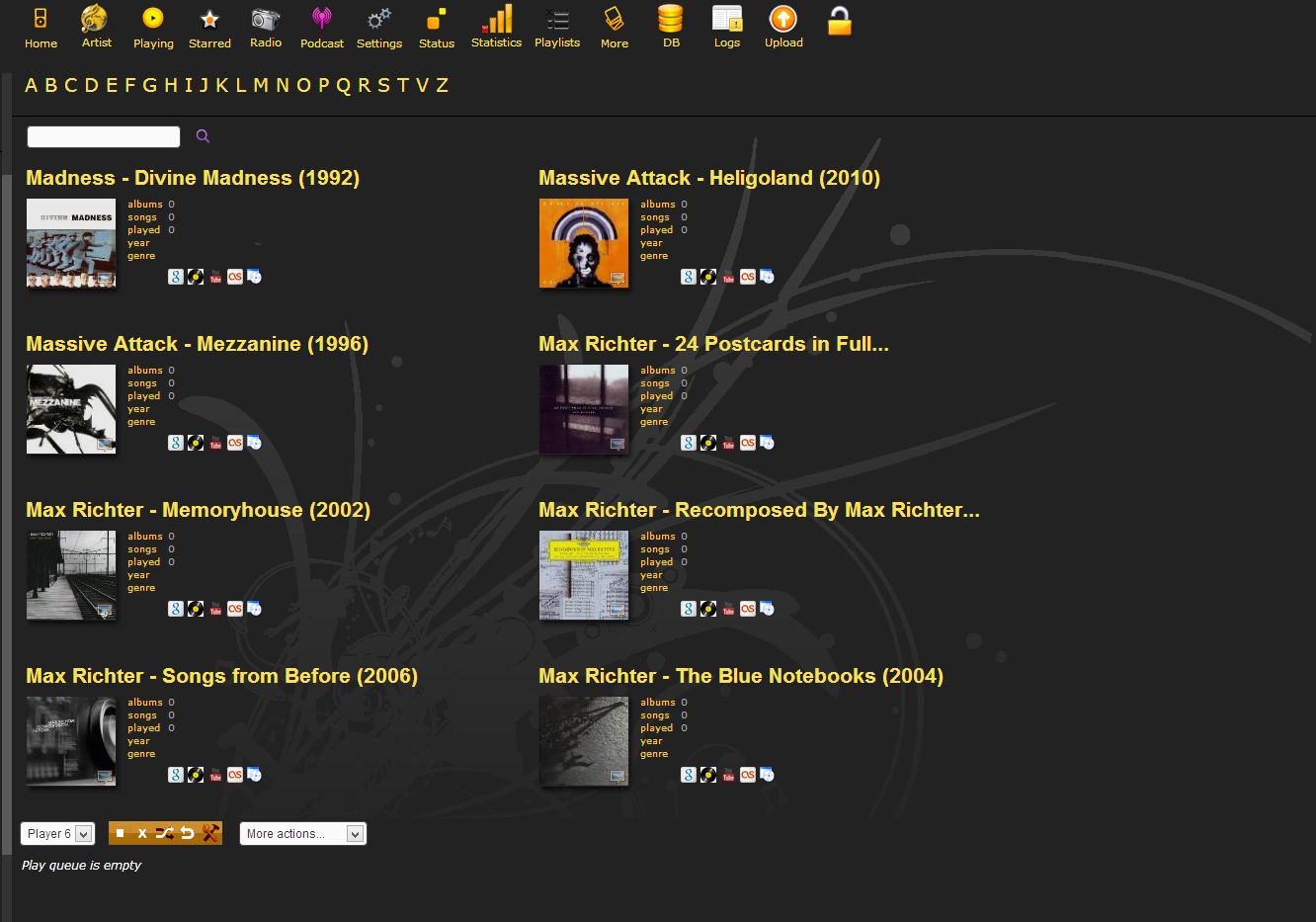Jump to letter S in index

(383, 85)
